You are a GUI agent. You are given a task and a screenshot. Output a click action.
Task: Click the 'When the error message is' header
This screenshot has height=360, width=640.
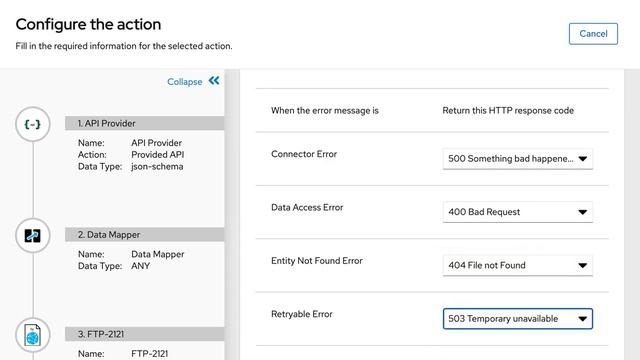pyautogui.click(x=325, y=111)
